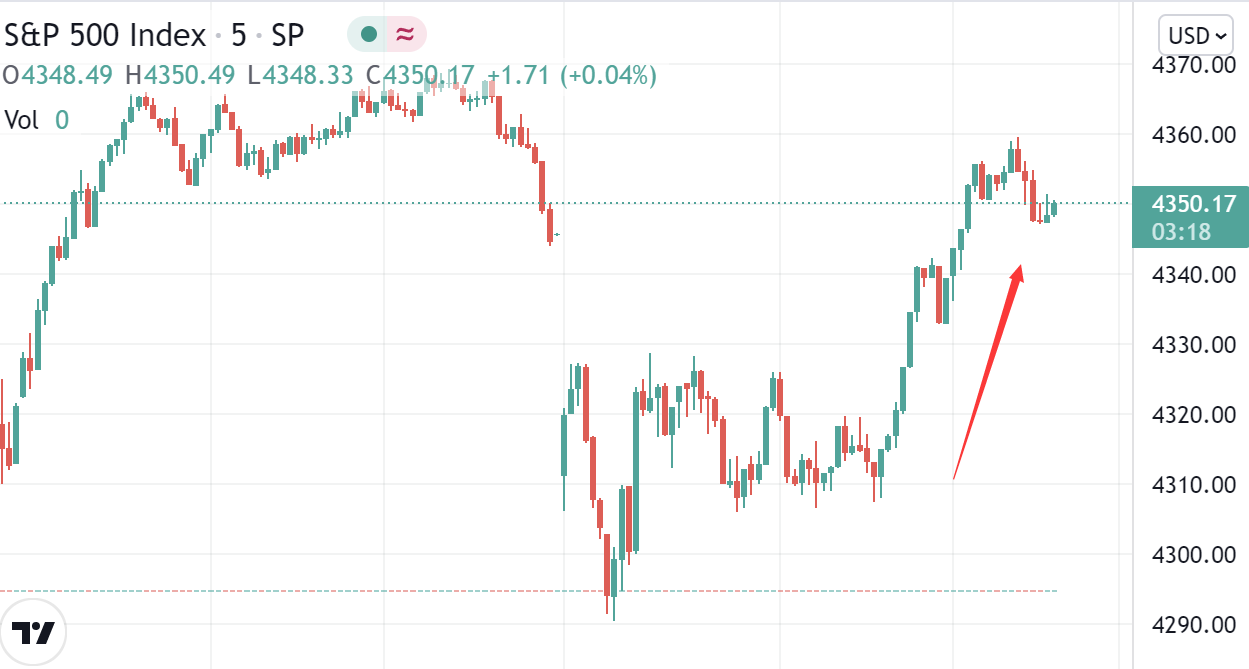Open the USD currency dropdown
This screenshot has width=1249, height=669.
point(1198,36)
